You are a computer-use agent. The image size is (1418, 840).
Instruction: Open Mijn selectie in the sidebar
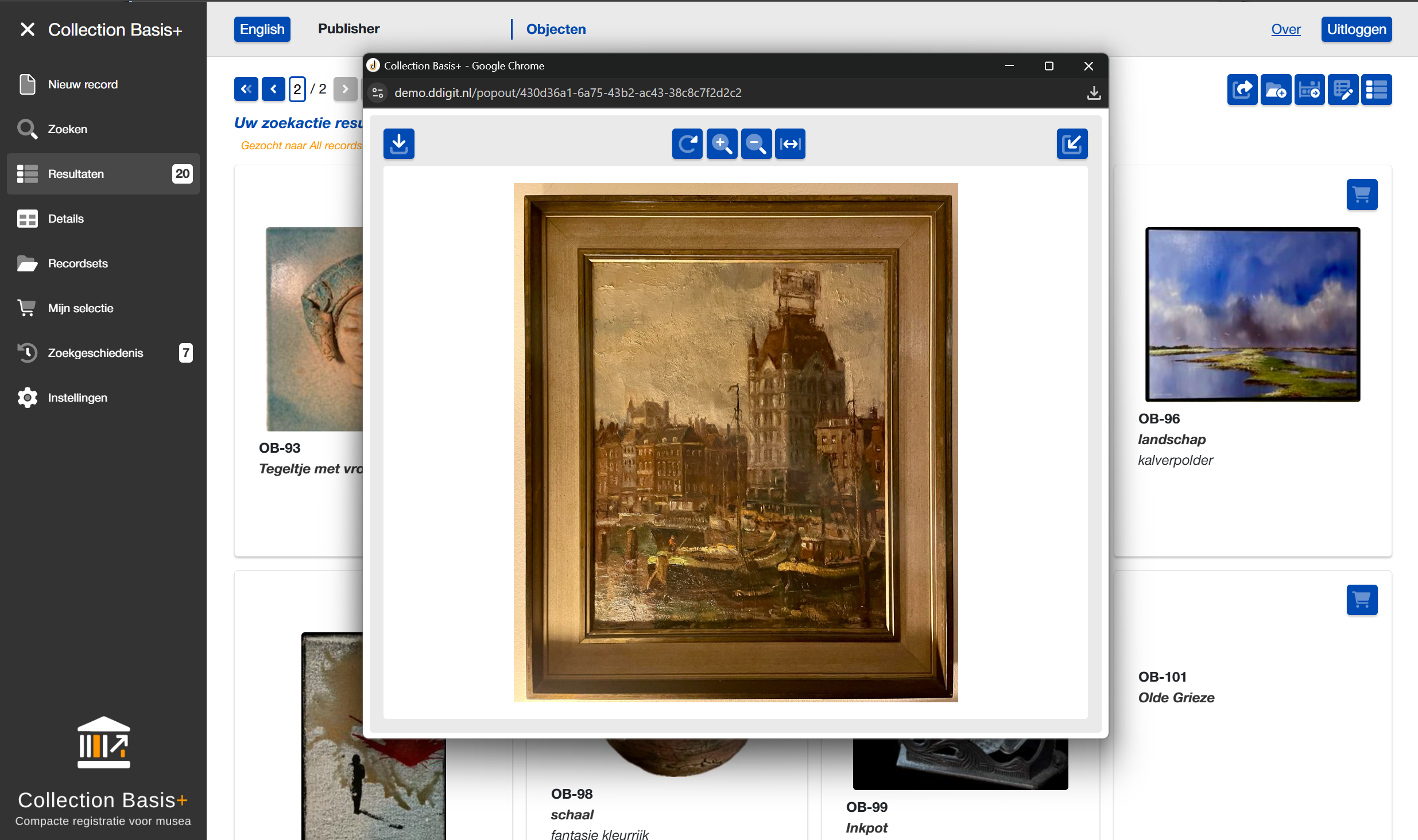(x=80, y=308)
